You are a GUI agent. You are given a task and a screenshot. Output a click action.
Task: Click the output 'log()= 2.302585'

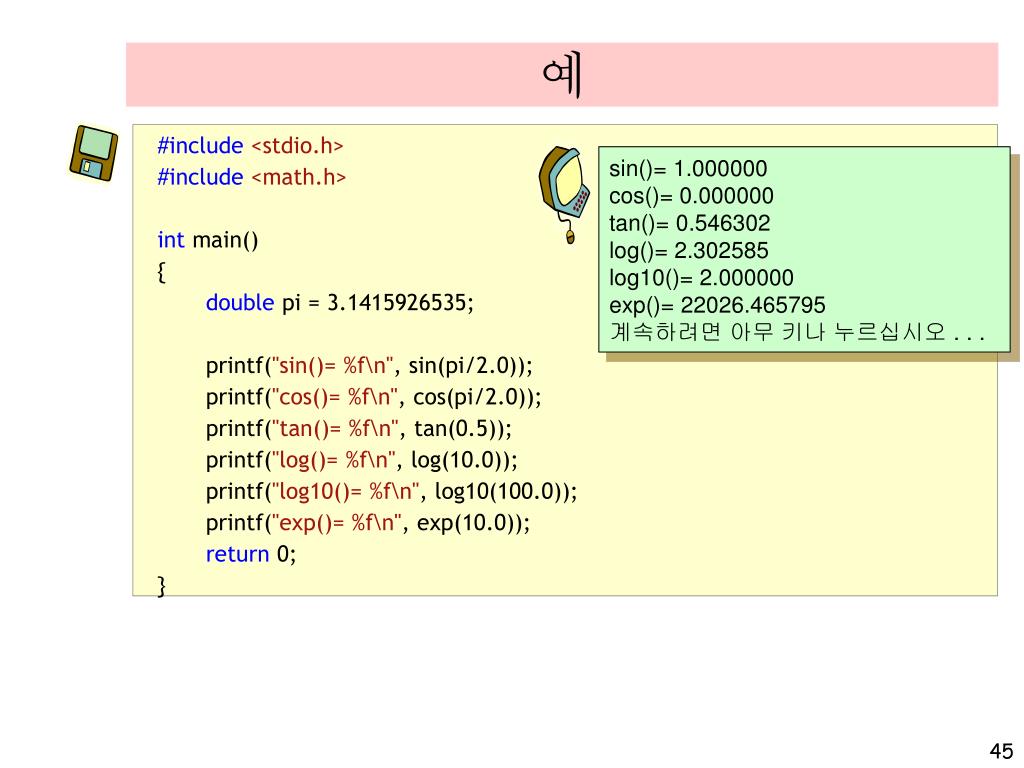click(x=688, y=251)
